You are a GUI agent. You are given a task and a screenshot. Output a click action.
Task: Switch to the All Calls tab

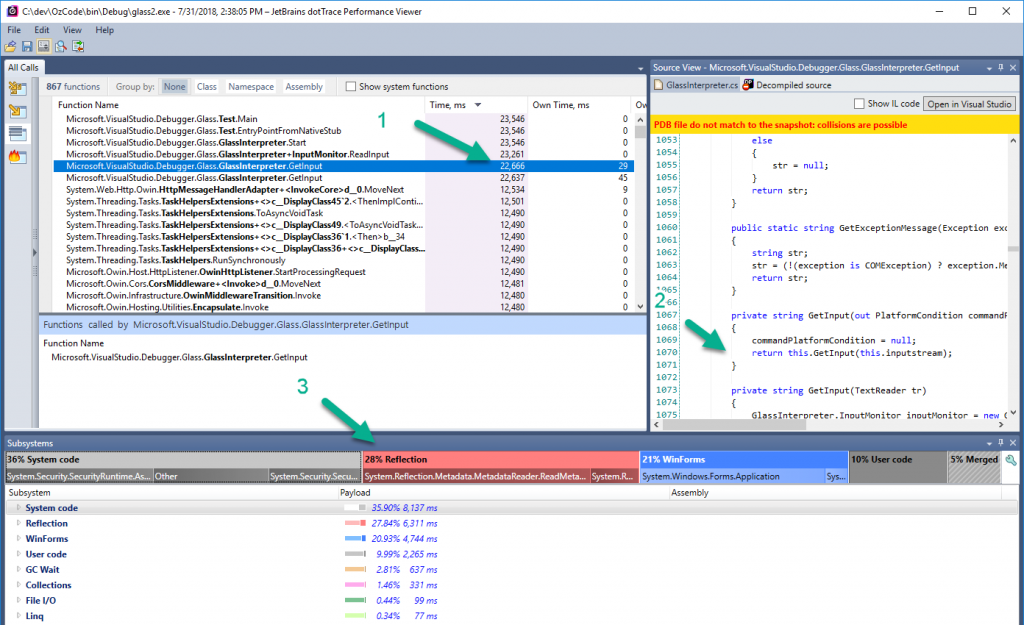22,66
